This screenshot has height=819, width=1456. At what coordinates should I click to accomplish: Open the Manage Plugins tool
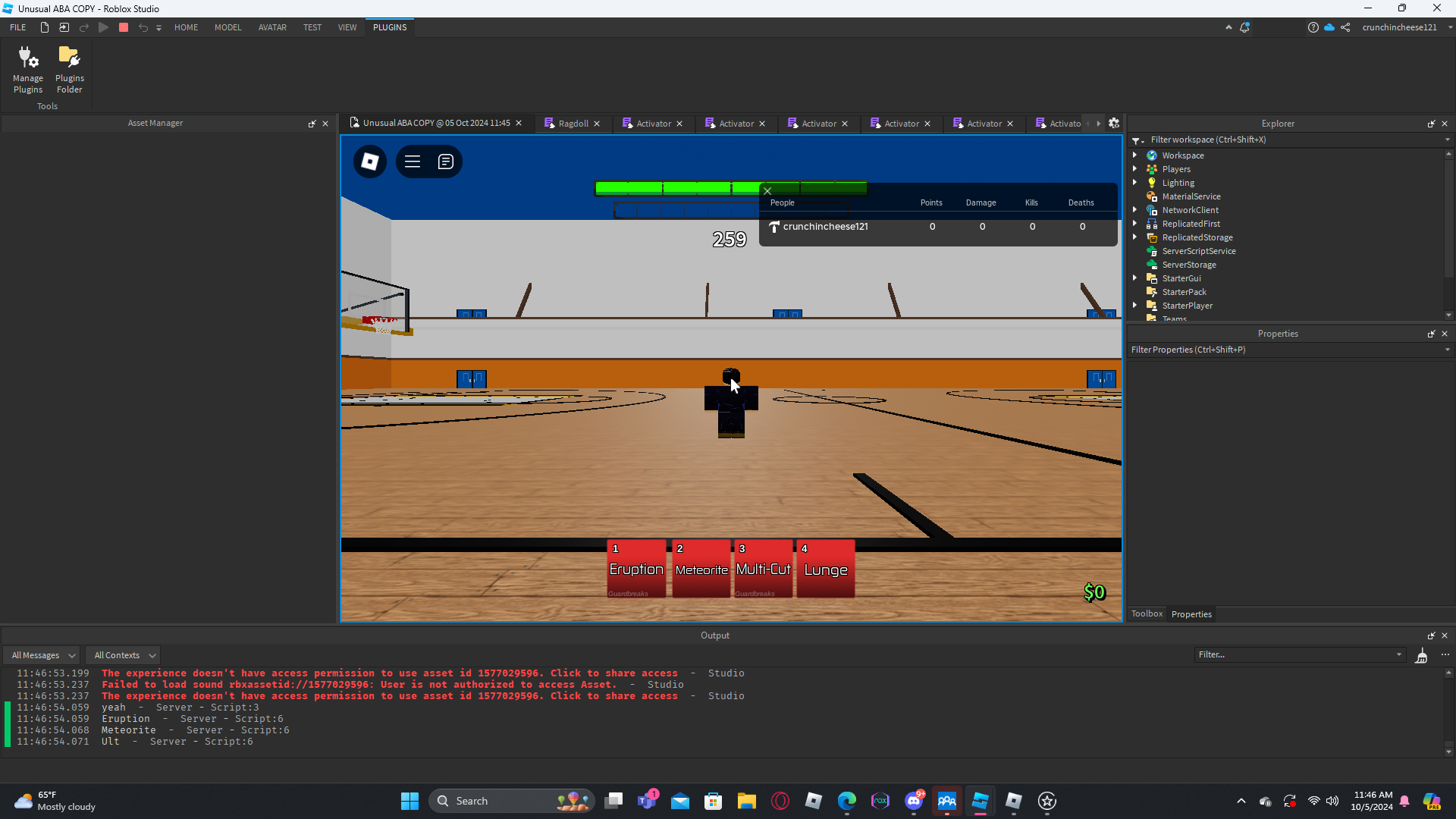(28, 69)
